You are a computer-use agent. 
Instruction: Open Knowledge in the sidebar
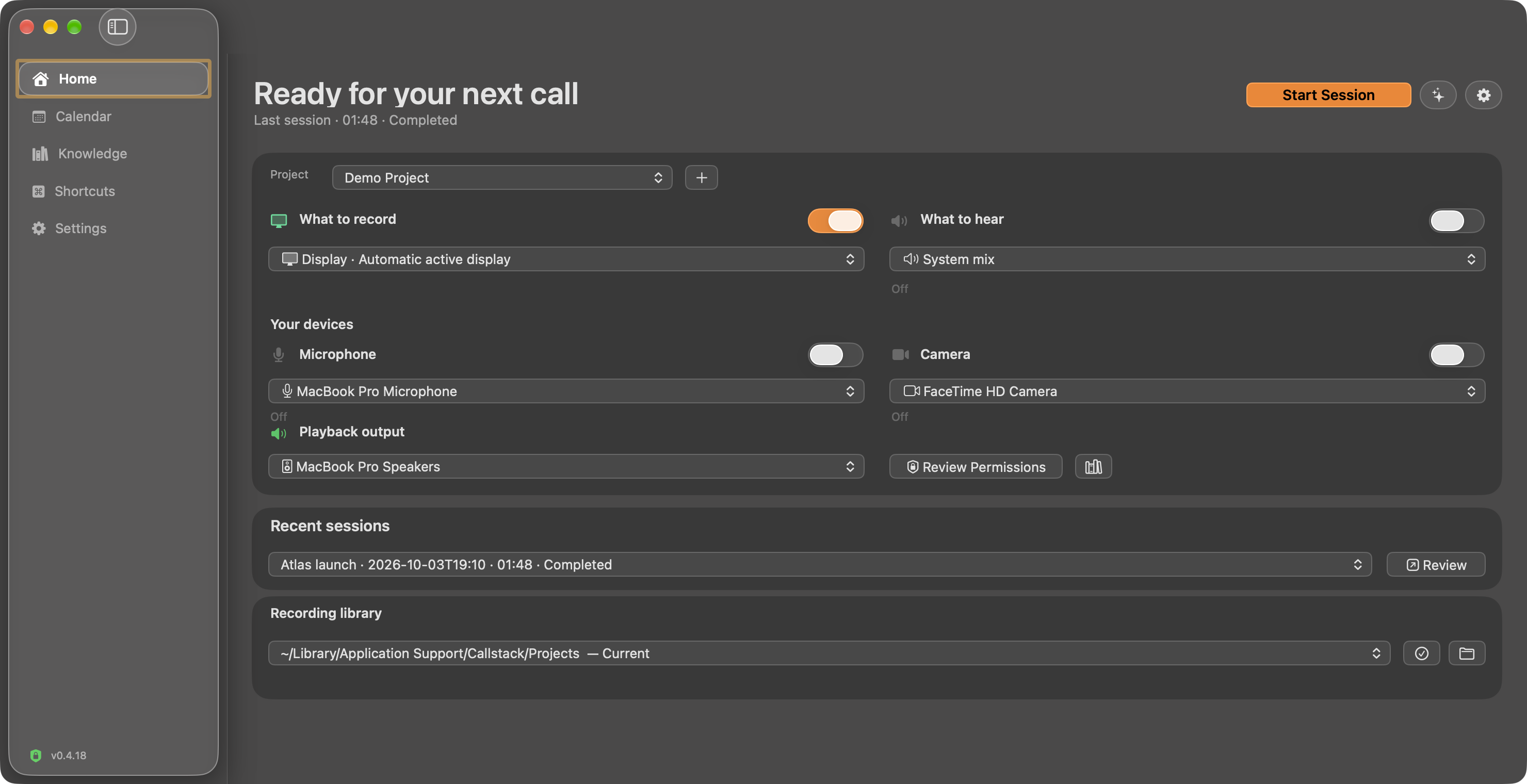pos(113,154)
